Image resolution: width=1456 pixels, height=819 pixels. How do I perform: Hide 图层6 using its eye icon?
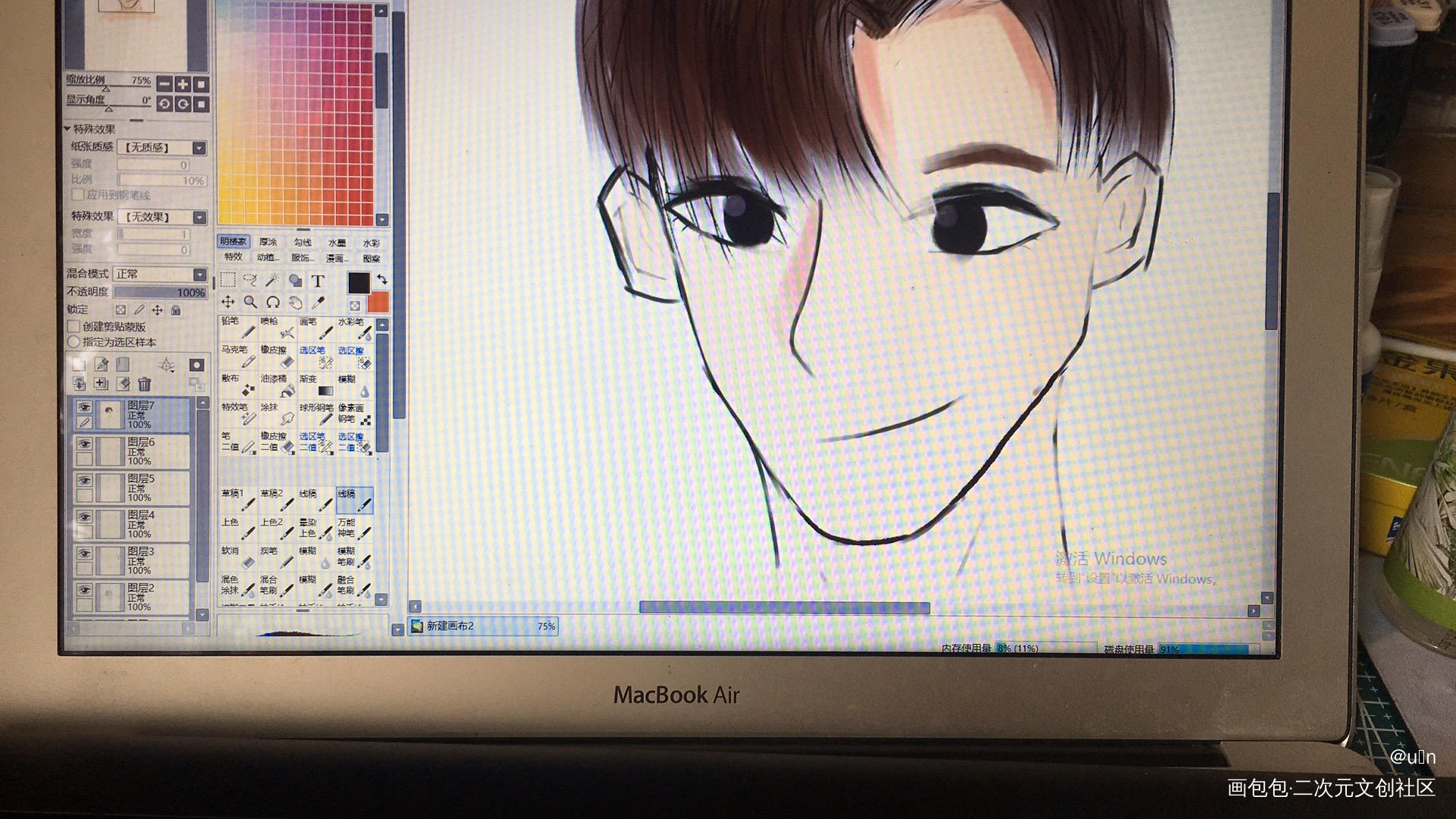[x=84, y=444]
